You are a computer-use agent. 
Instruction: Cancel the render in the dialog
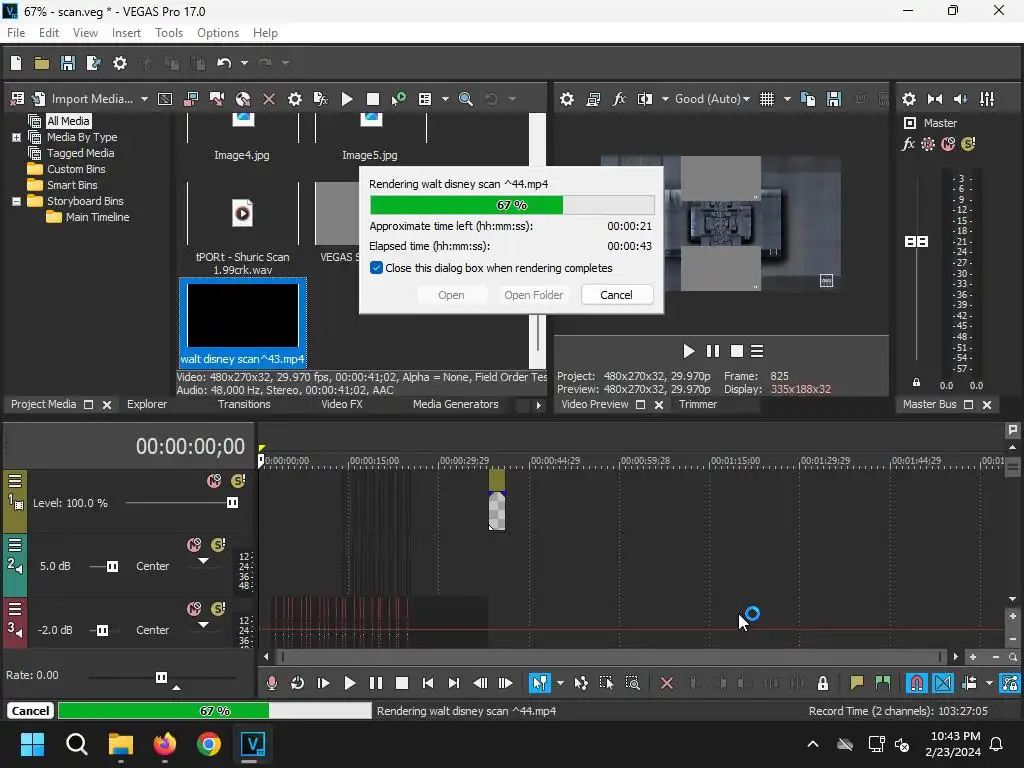coord(616,295)
